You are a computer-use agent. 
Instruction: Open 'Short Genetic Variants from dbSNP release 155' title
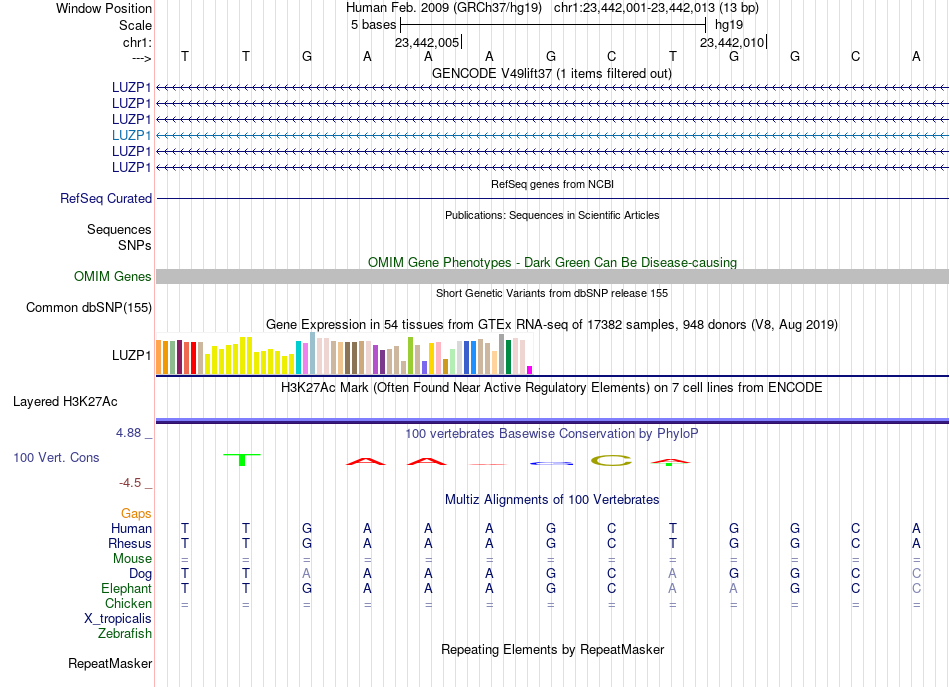tap(552, 293)
